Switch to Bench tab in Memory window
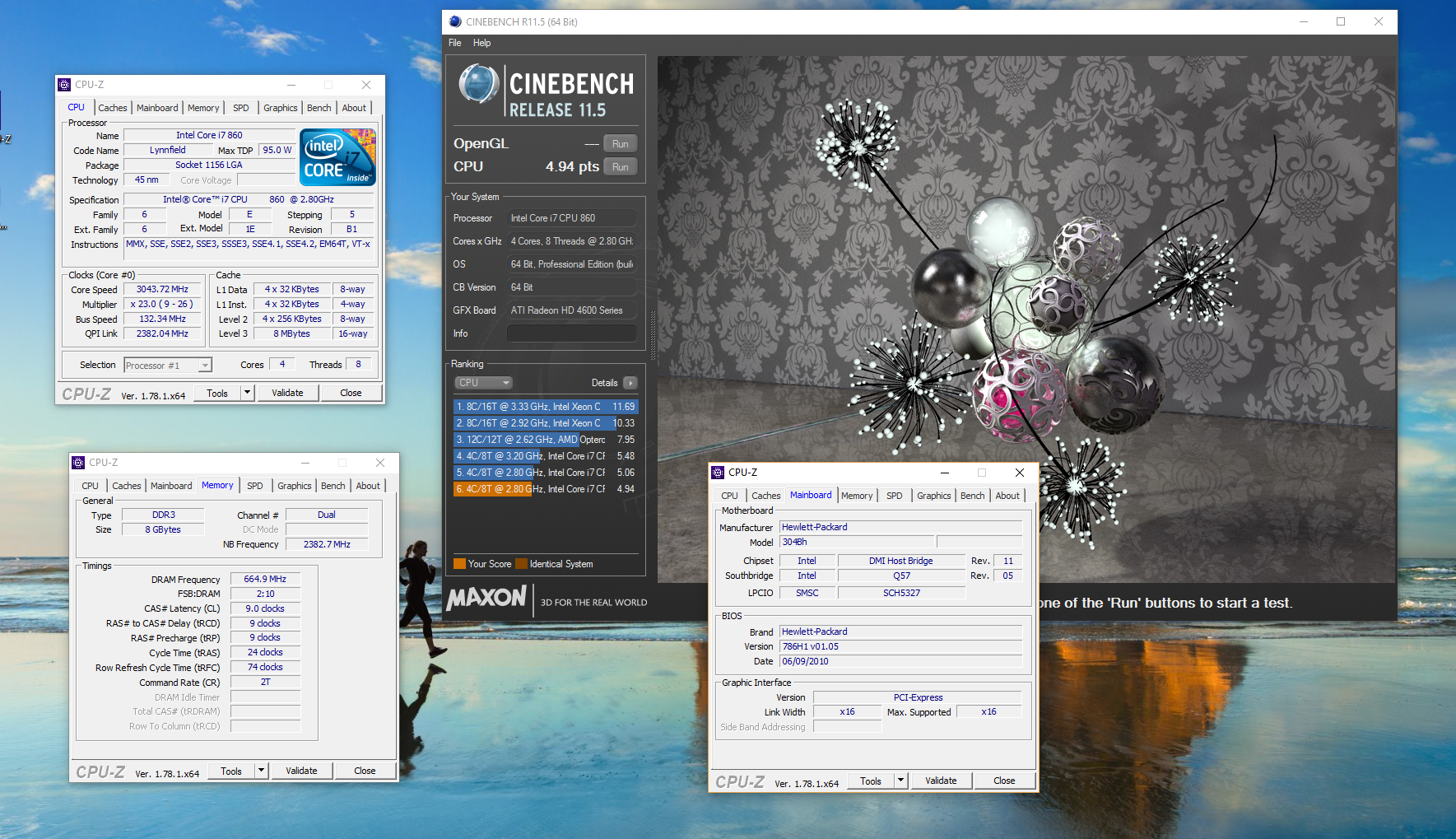The image size is (1456, 839). tap(333, 486)
